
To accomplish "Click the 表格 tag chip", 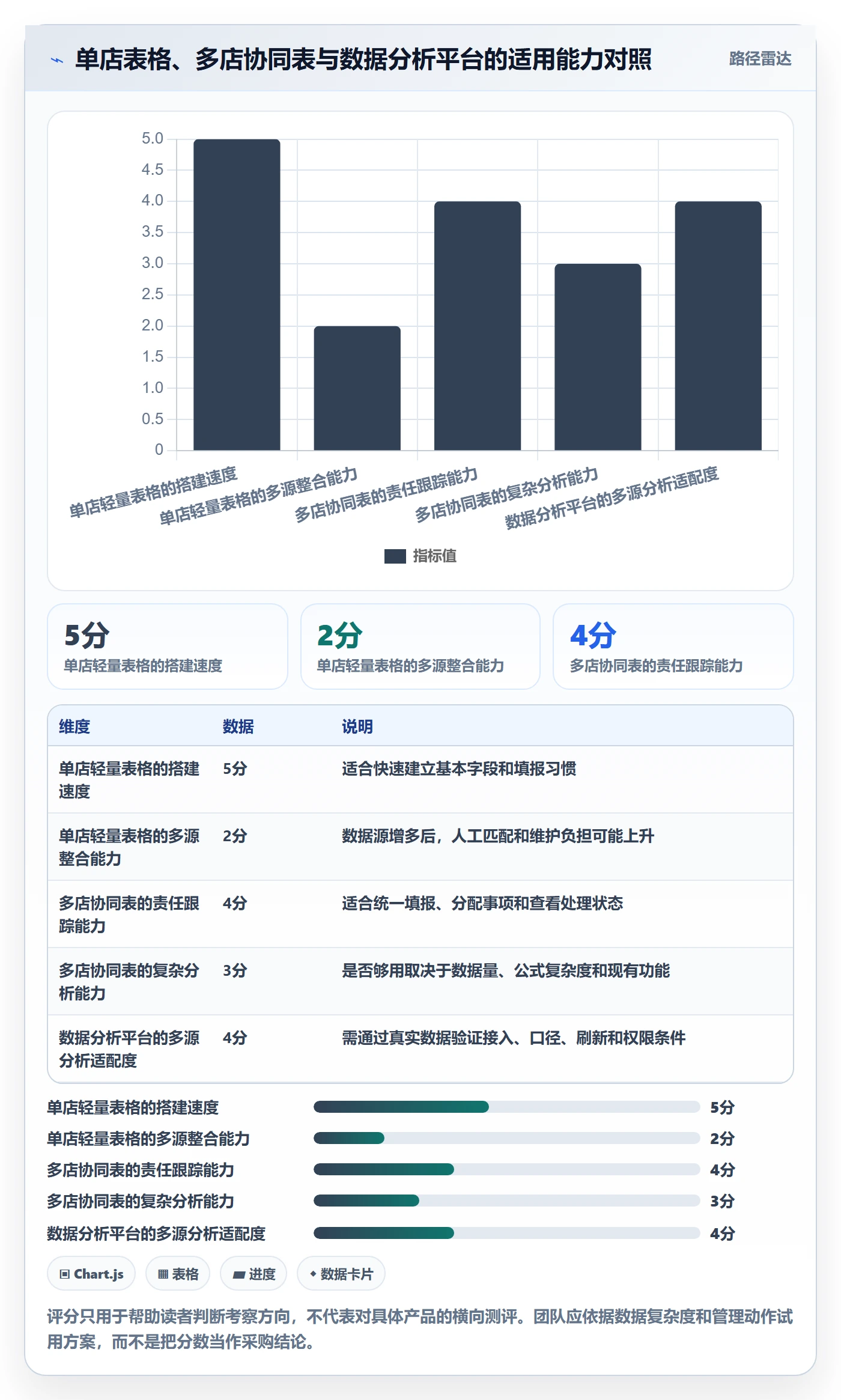I will pos(178,1274).
